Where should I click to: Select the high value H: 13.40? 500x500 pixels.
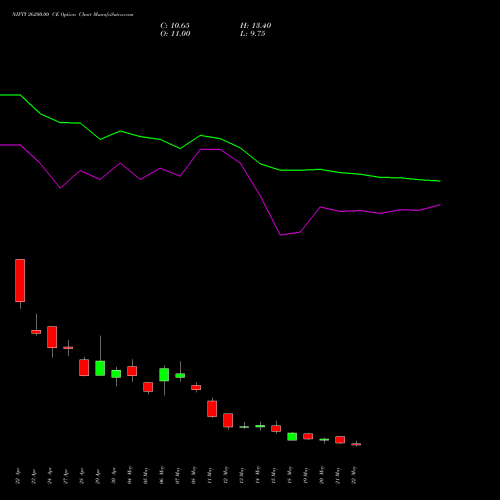pyautogui.click(x=256, y=26)
